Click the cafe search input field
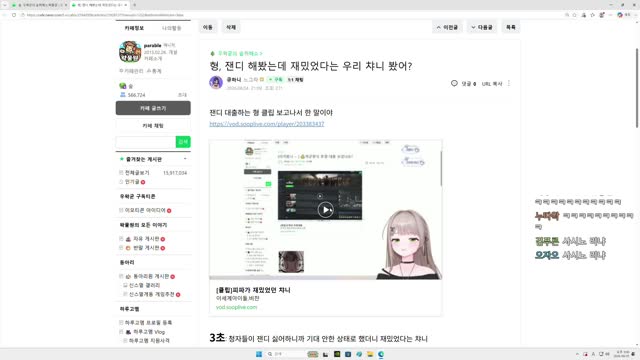Viewport: 640px width, 360px height. [x=146, y=142]
